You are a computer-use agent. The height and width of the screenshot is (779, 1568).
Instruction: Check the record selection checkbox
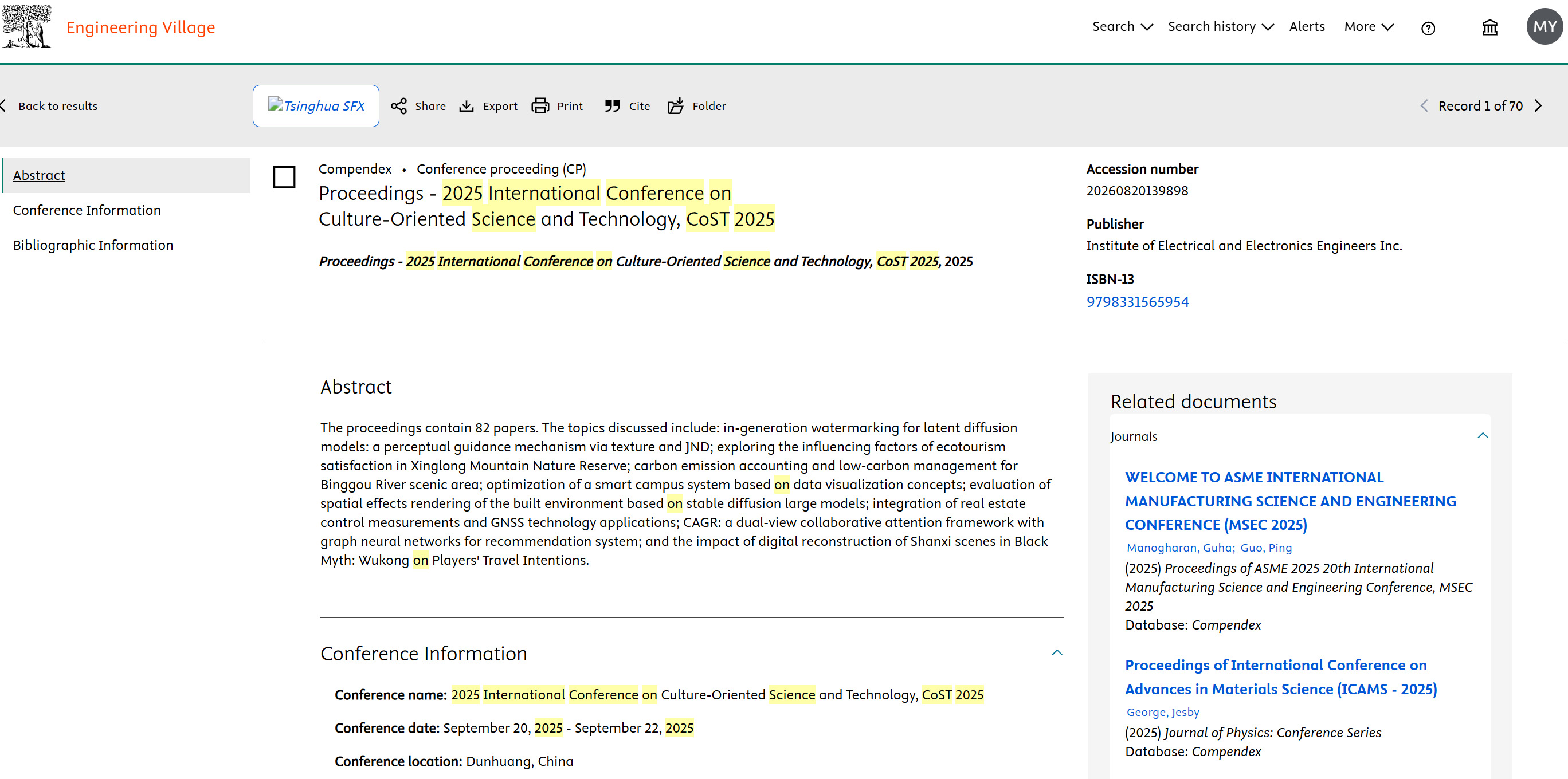coord(284,177)
